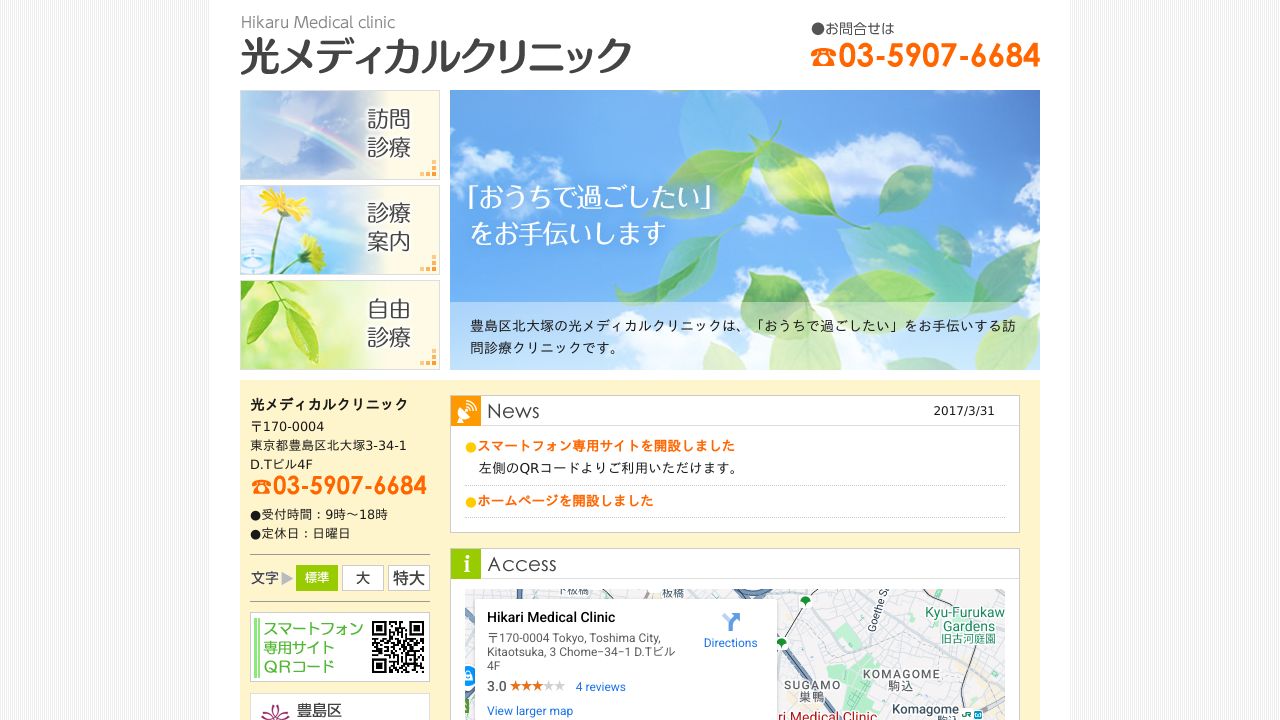Open the smartphone site QR code
The width and height of the screenshot is (1280, 720).
tap(398, 646)
